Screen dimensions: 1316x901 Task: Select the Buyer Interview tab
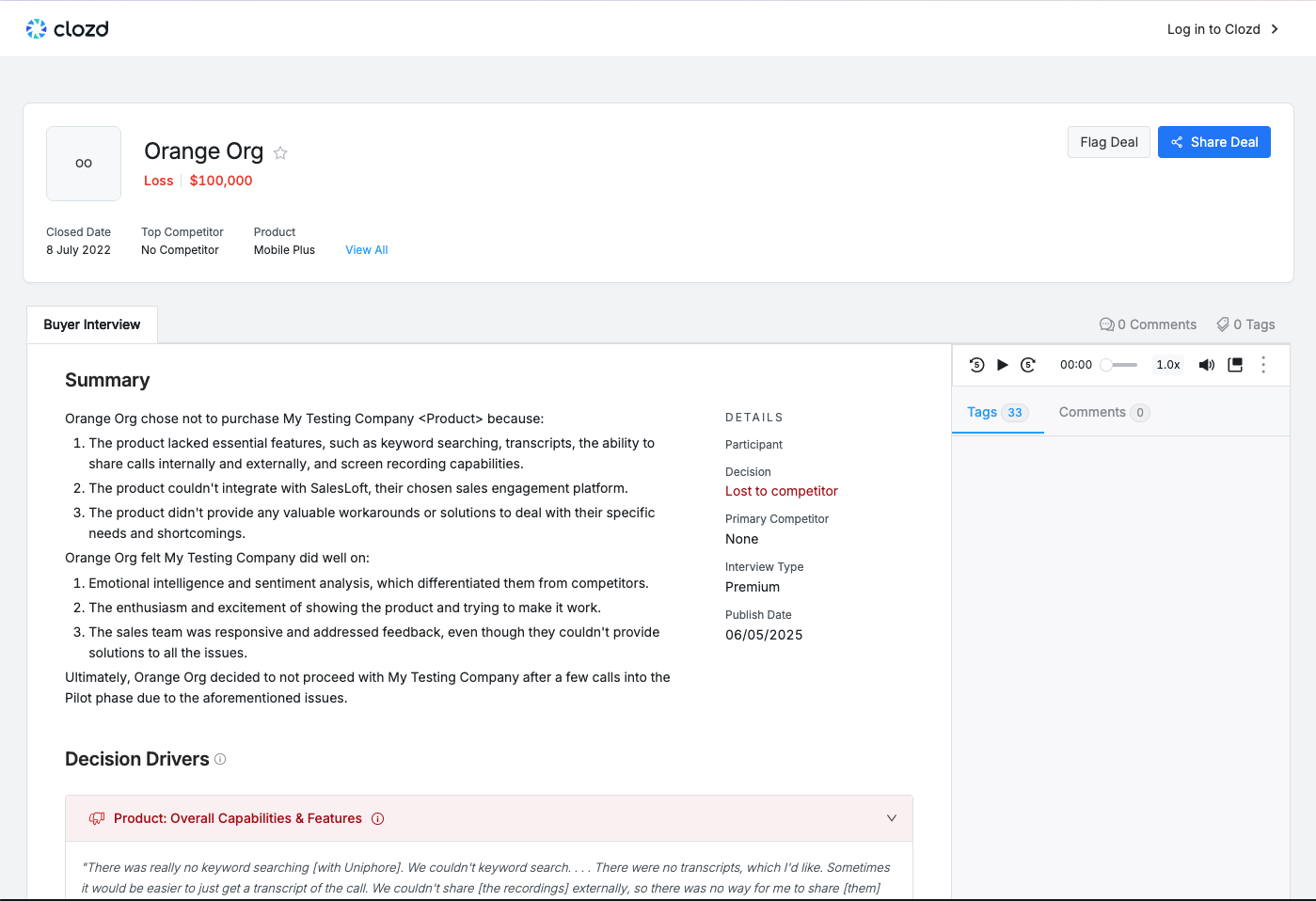[92, 324]
